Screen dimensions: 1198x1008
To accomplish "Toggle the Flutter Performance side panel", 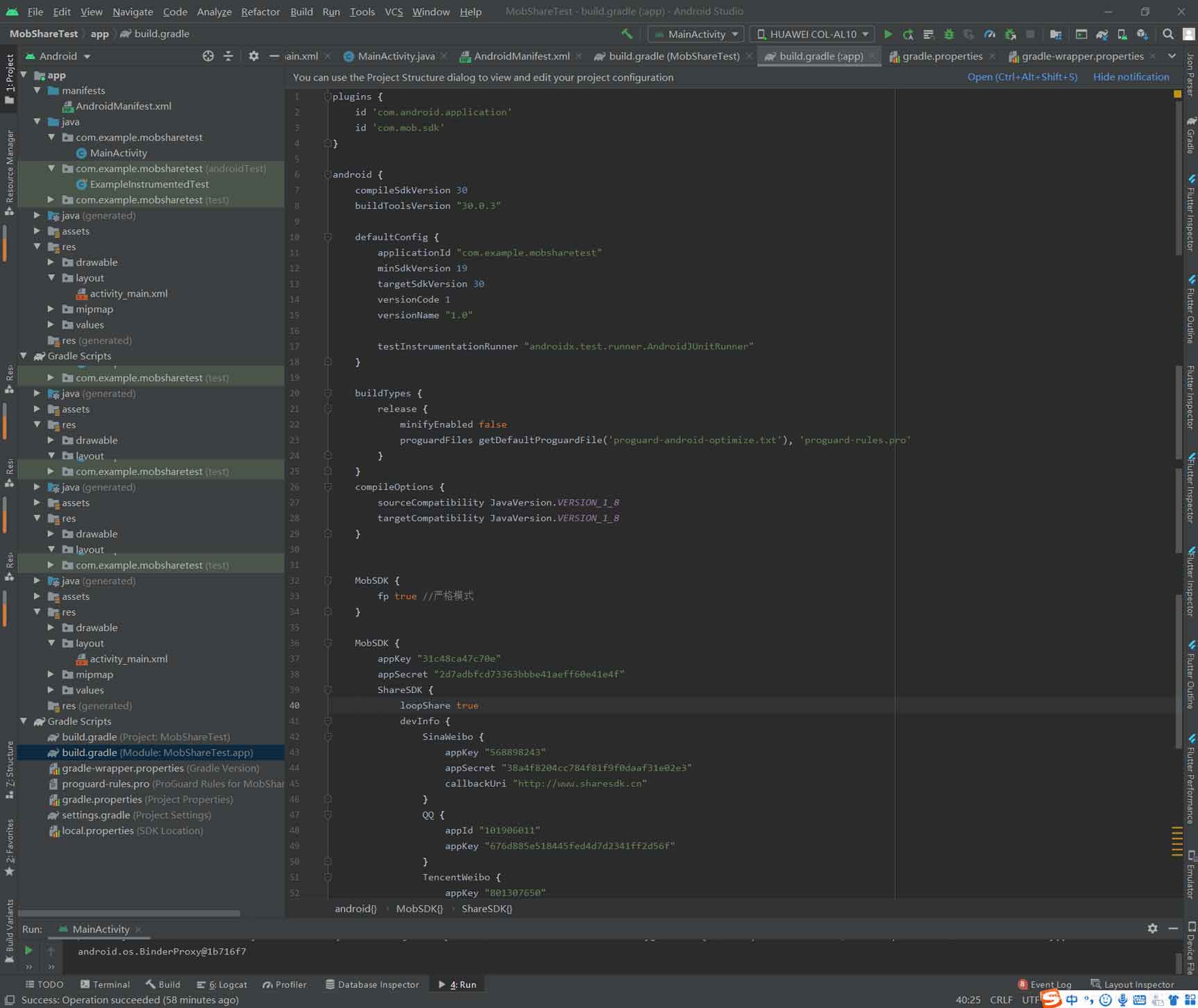I will click(1190, 779).
